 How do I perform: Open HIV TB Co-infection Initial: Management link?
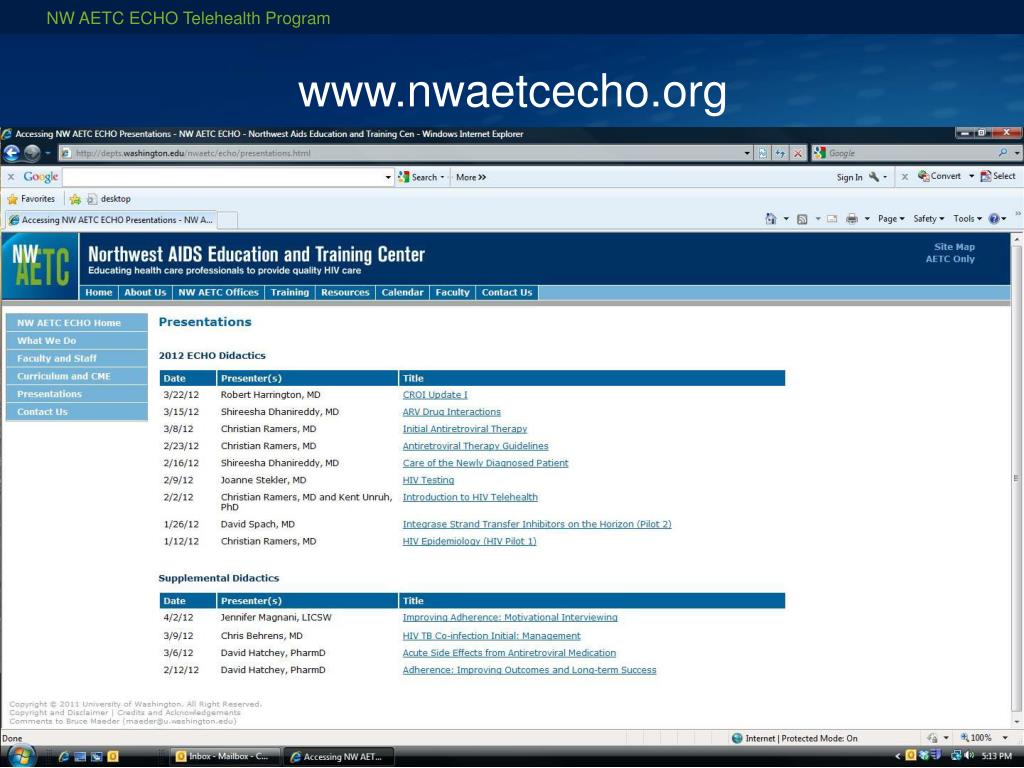coord(491,635)
